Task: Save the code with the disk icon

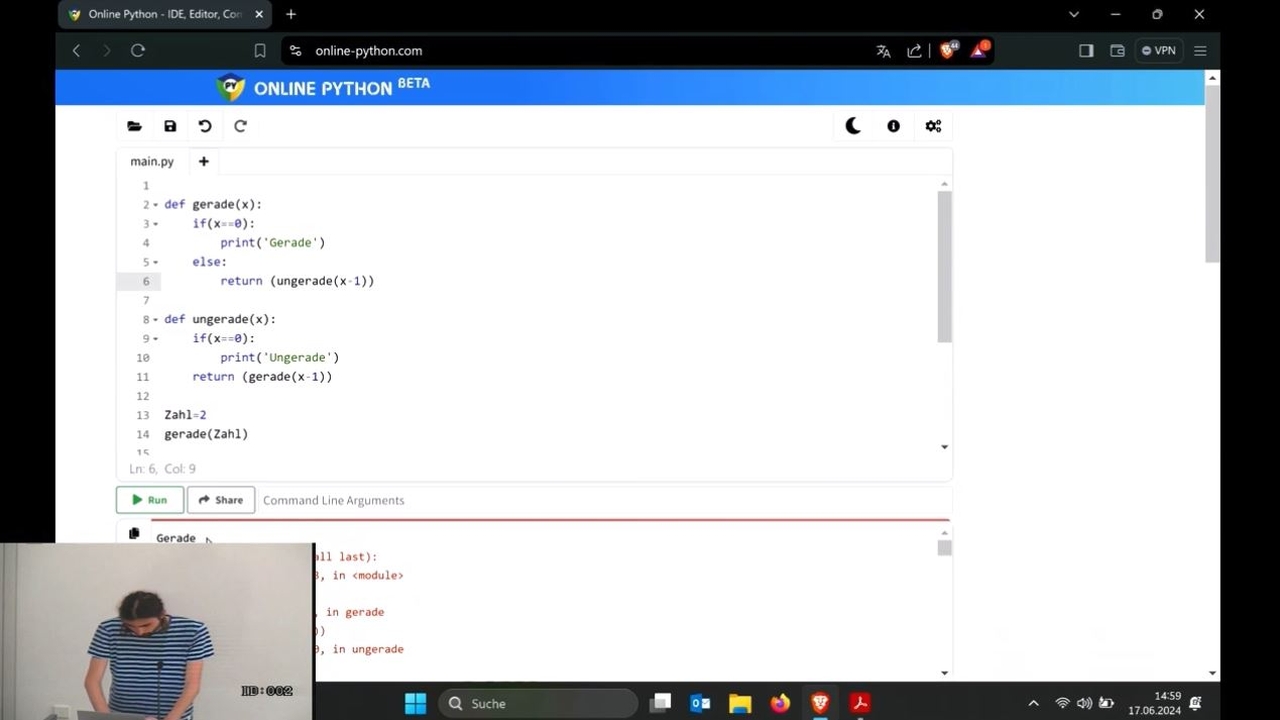Action: [x=170, y=126]
